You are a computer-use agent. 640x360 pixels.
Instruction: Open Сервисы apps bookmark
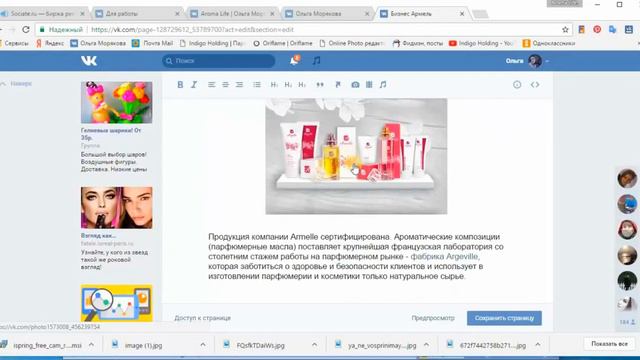(x=14, y=43)
